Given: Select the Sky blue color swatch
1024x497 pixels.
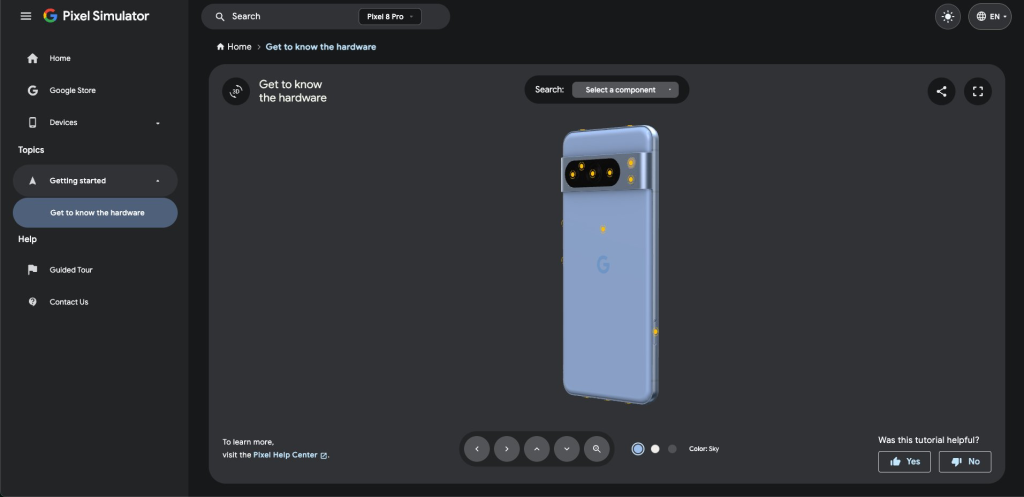Looking at the screenshot, I should point(638,449).
